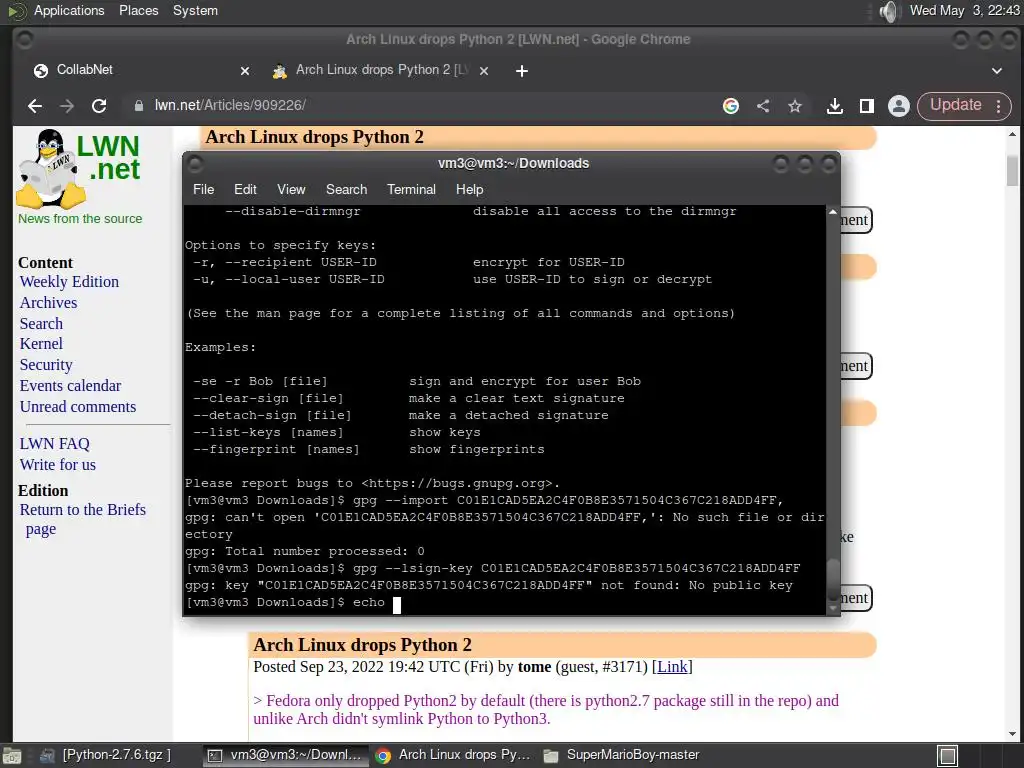This screenshot has width=1024, height=768.
Task: Click browser page scrollbar down arrow
Action: click(x=1012, y=734)
